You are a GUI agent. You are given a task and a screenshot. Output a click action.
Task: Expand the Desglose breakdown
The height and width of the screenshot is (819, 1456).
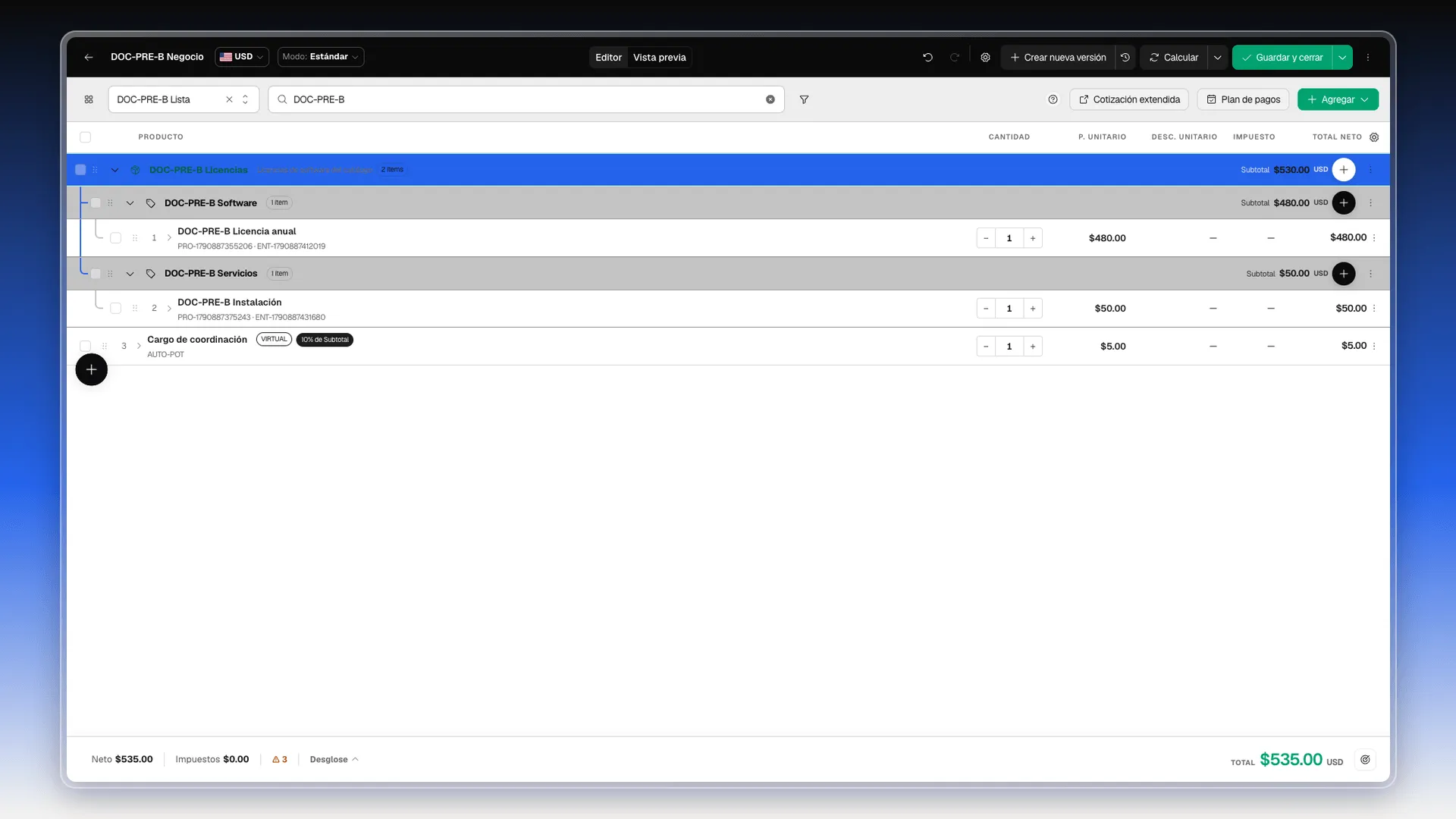tap(334, 760)
